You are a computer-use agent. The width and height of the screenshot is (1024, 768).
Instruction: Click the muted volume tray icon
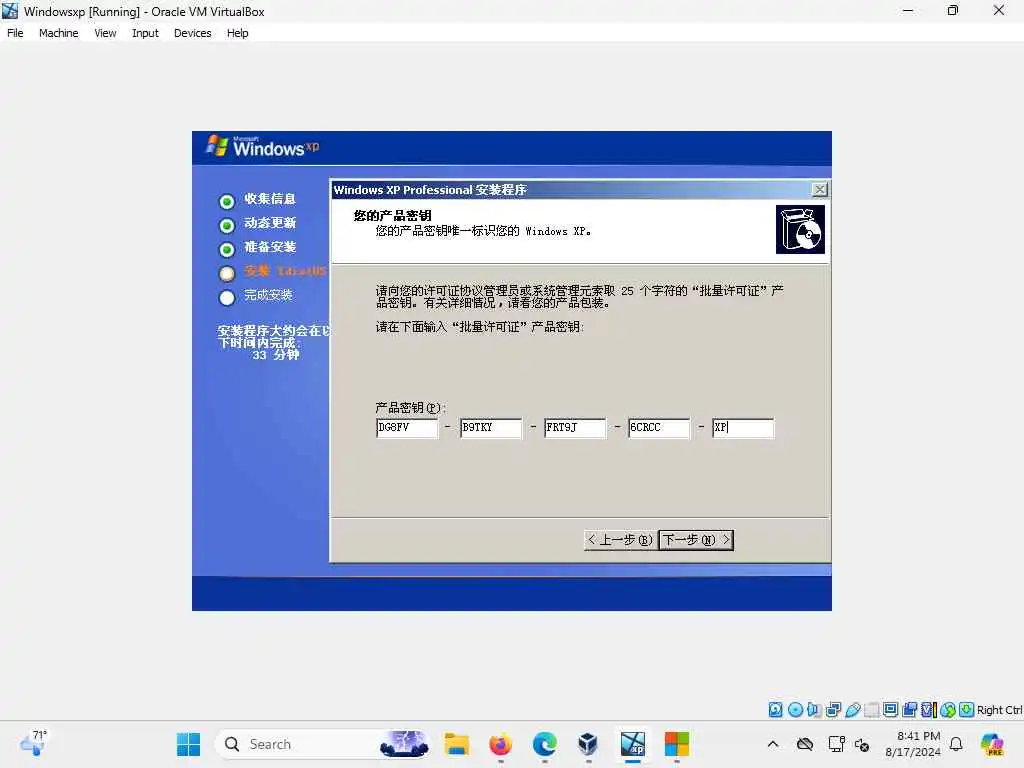click(862, 744)
